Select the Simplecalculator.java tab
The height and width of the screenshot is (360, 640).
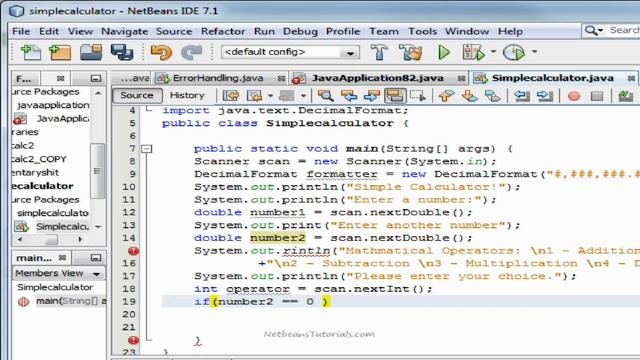(552, 78)
